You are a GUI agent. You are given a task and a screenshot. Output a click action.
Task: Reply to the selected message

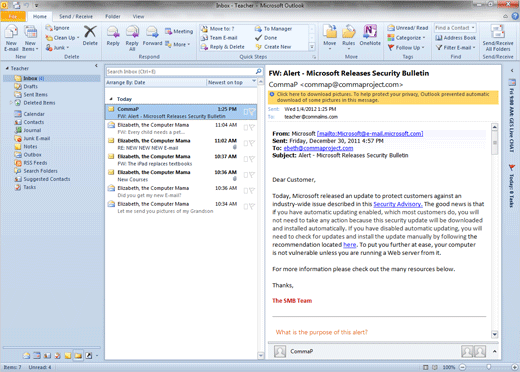point(113,36)
